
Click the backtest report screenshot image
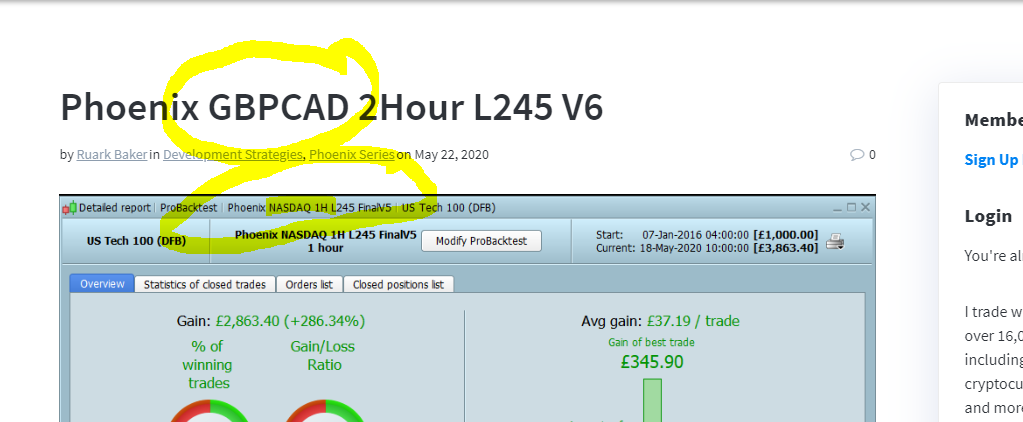click(x=467, y=309)
